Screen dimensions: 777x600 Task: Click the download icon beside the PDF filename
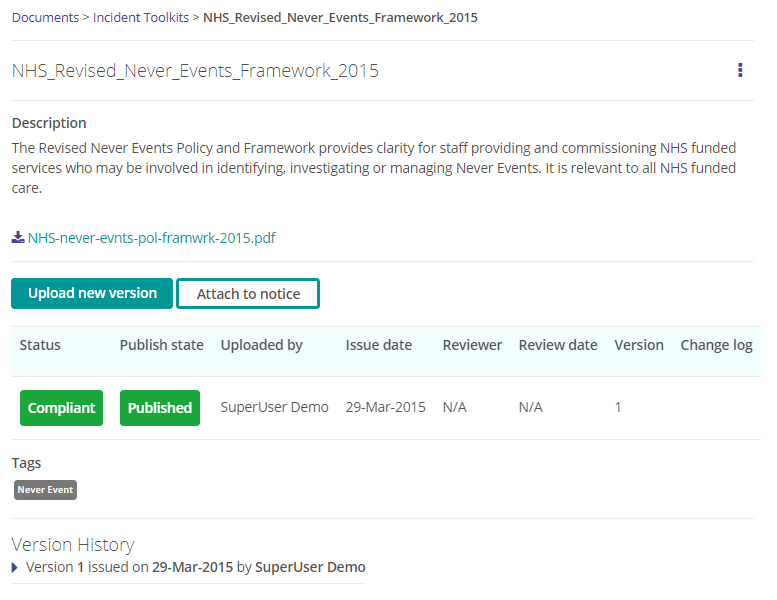pos(18,238)
